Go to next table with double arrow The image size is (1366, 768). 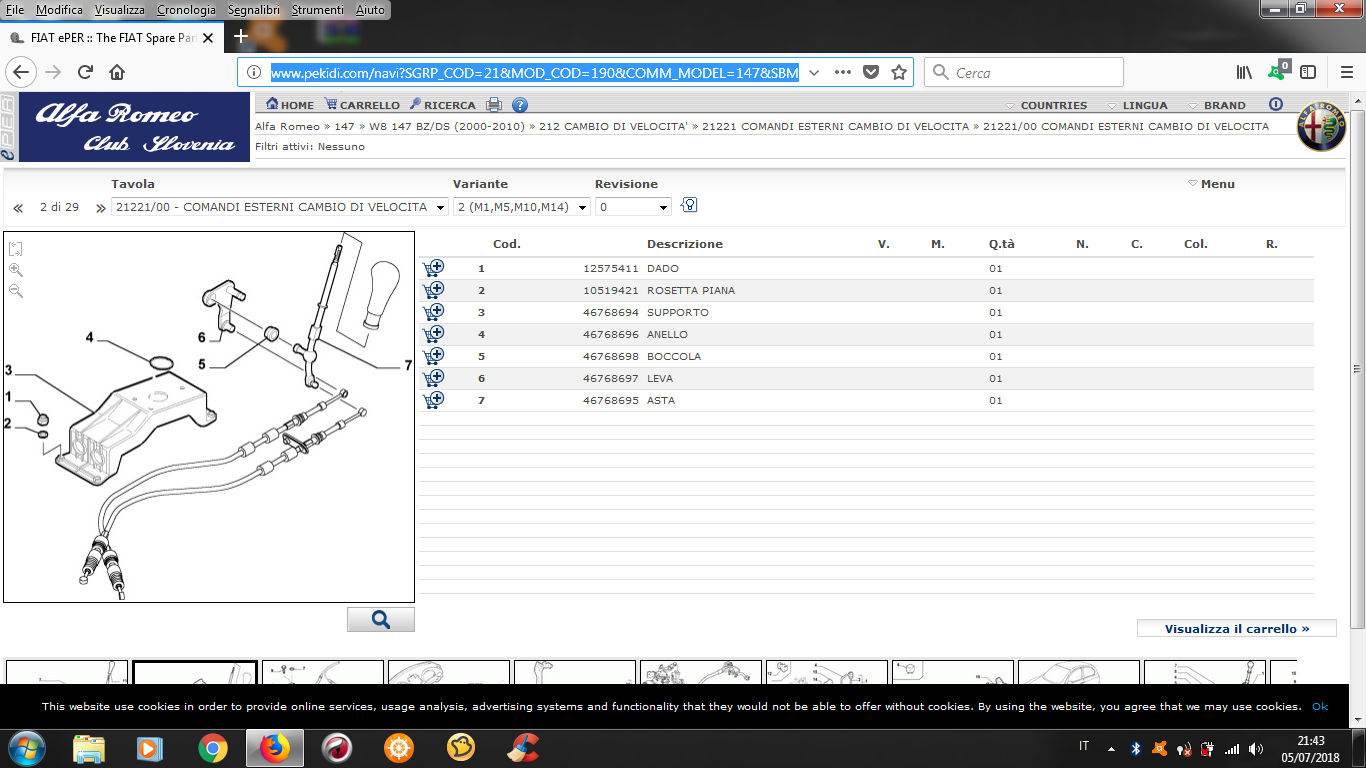[100, 208]
